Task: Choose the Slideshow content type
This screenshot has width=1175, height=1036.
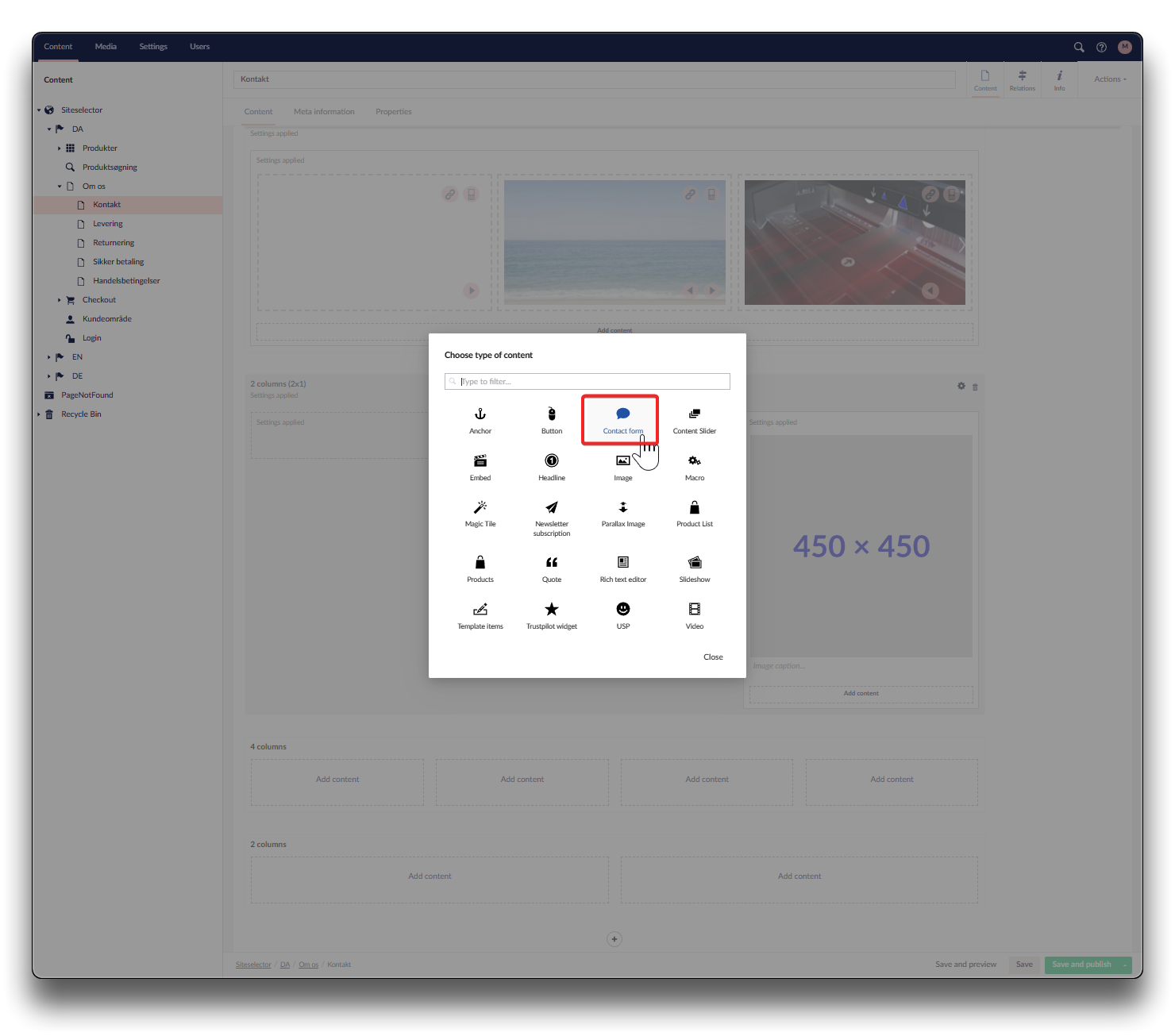Action: [695, 569]
